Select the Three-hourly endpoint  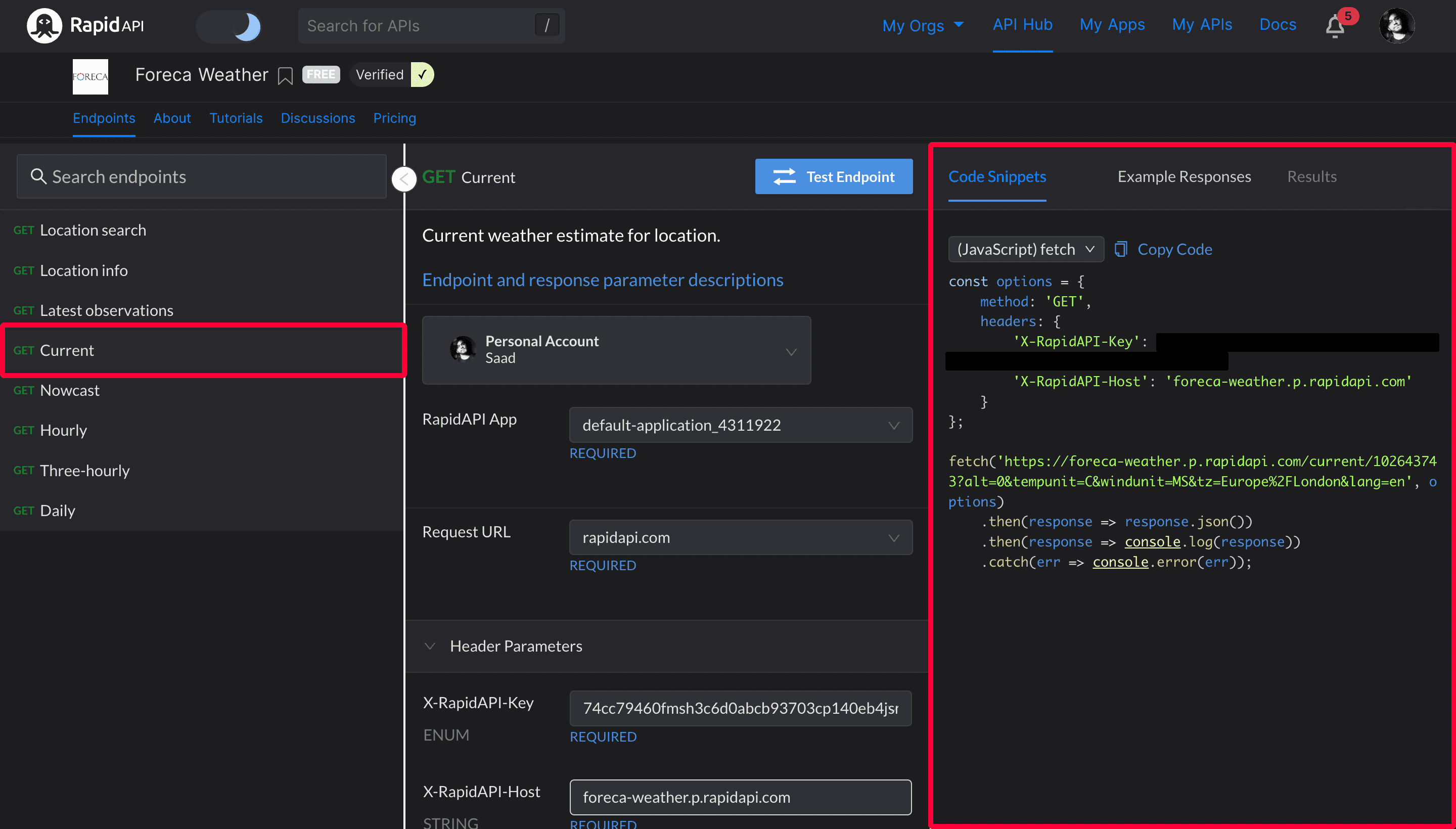point(202,471)
